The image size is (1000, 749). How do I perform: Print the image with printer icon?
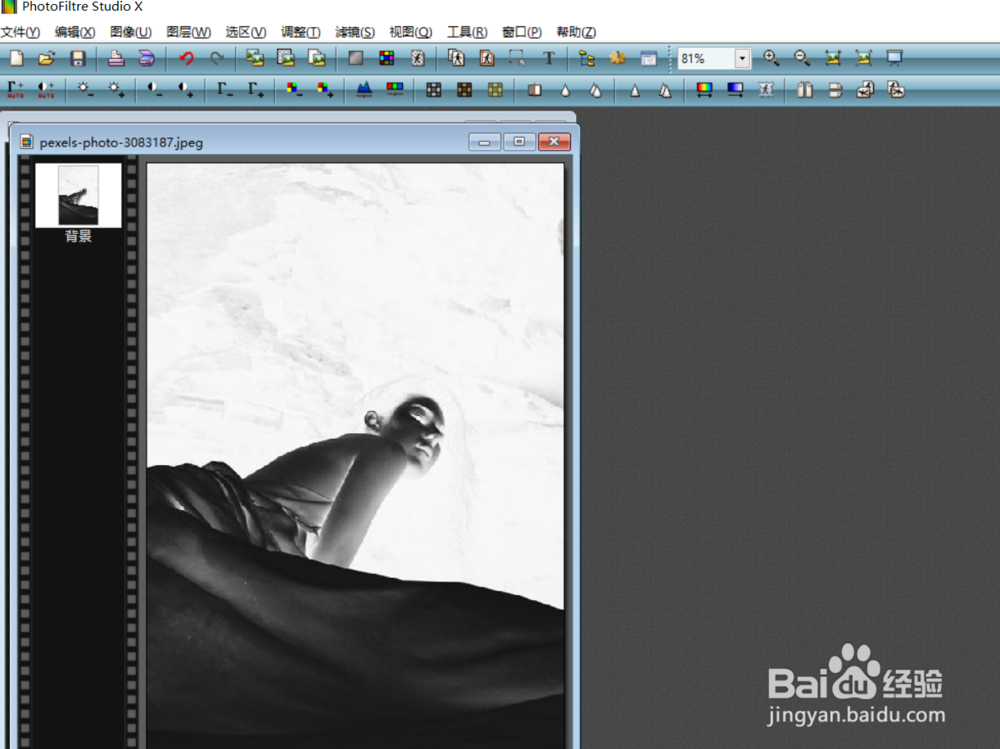point(115,59)
